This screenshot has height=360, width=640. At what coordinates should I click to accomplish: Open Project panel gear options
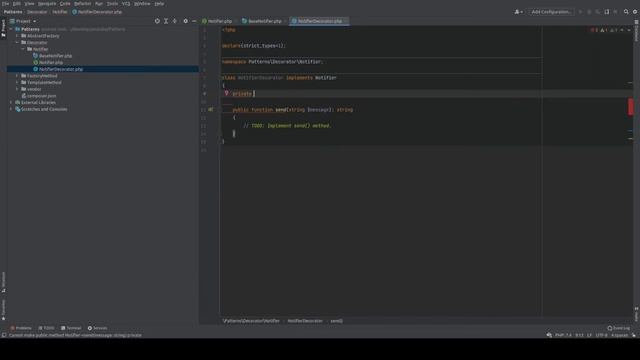coord(185,21)
